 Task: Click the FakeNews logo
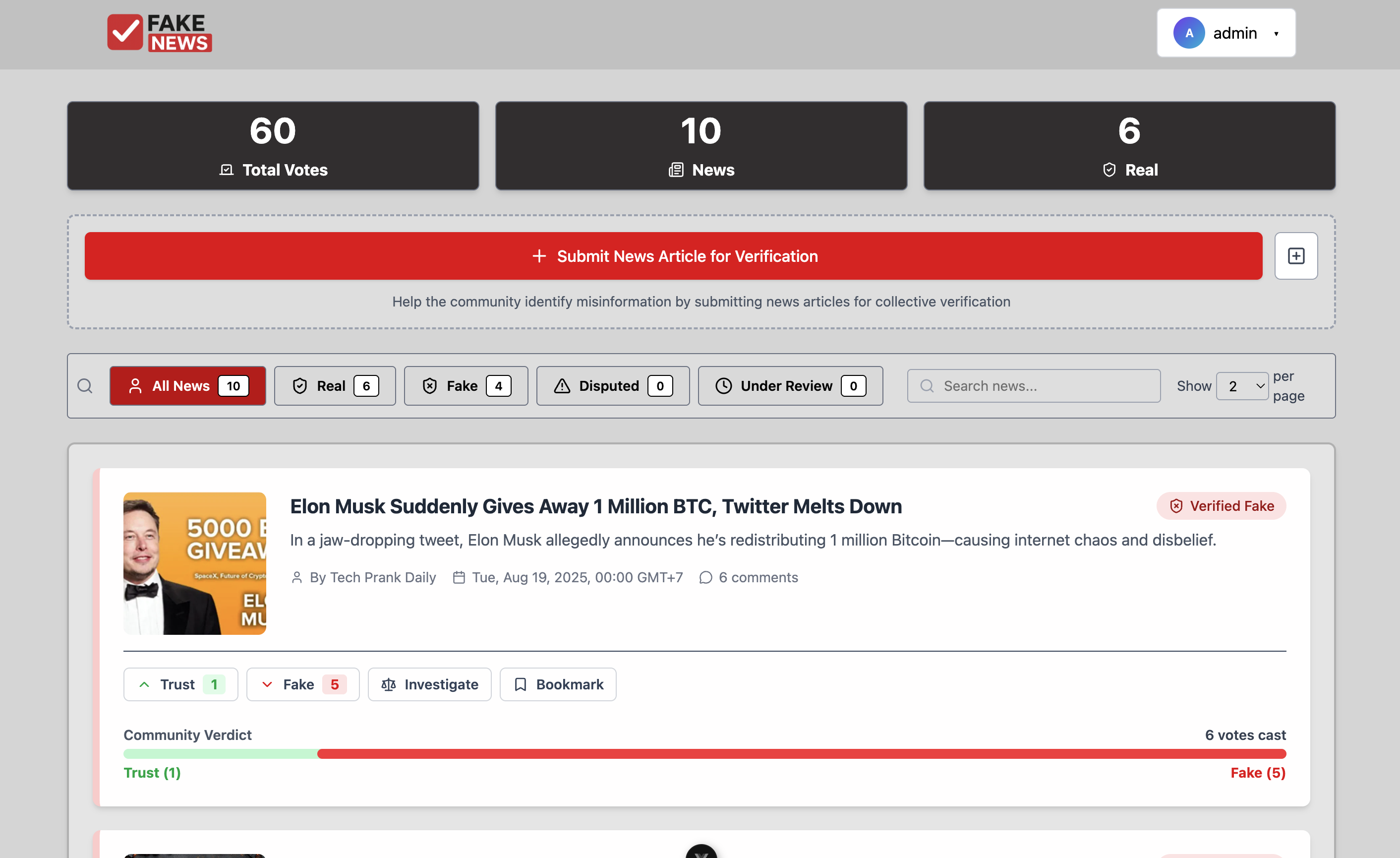160,32
